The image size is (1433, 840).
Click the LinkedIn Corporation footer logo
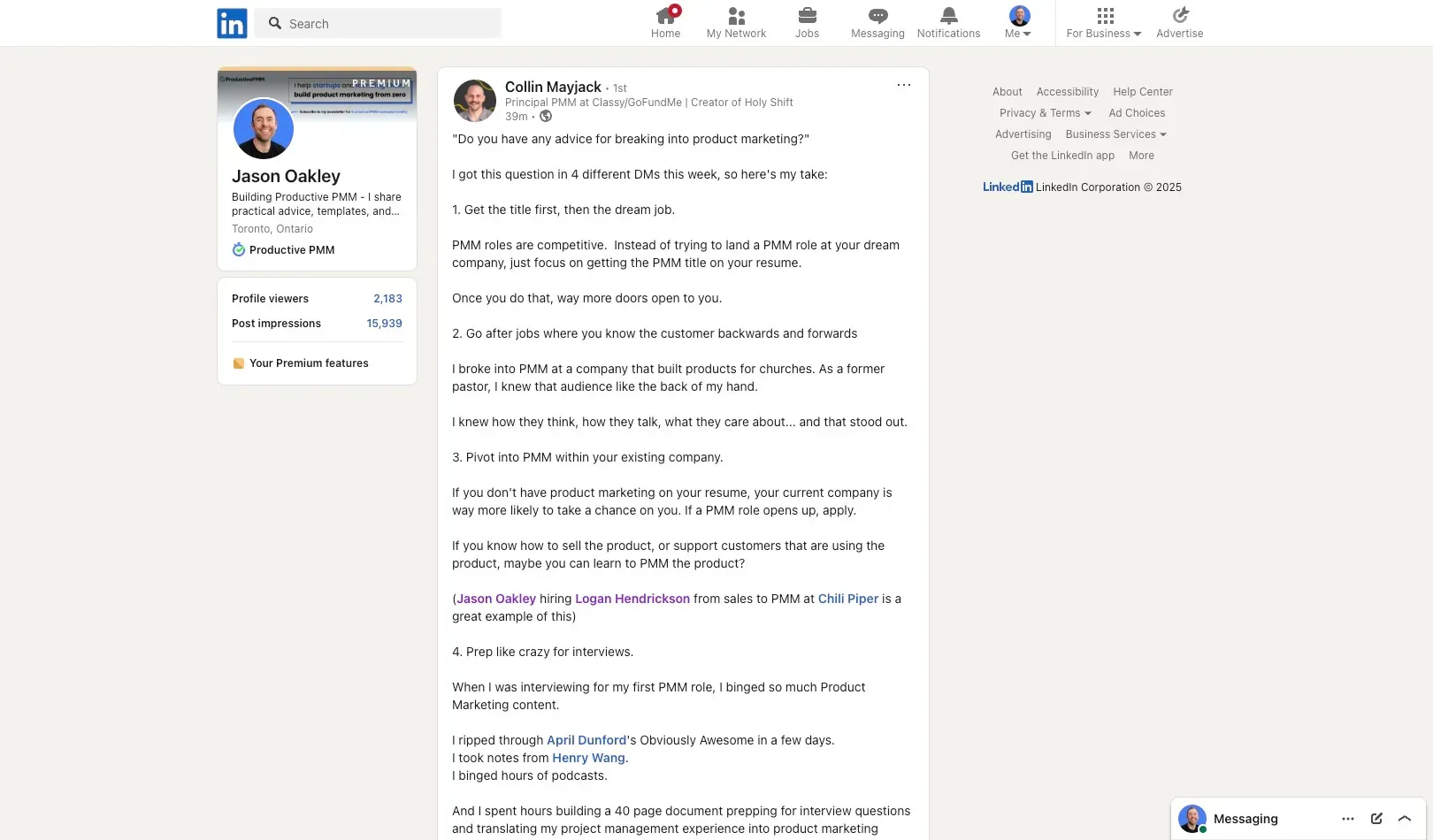point(1008,187)
